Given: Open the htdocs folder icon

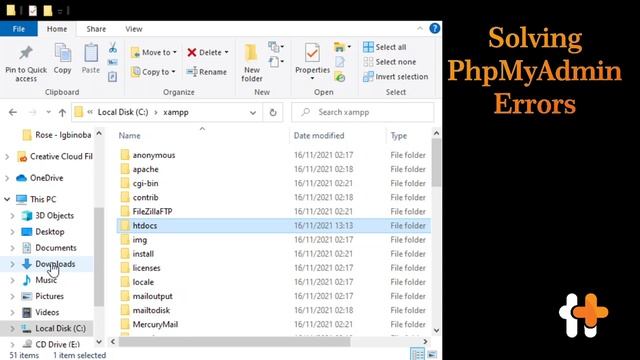Looking at the screenshot, I should point(125,225).
